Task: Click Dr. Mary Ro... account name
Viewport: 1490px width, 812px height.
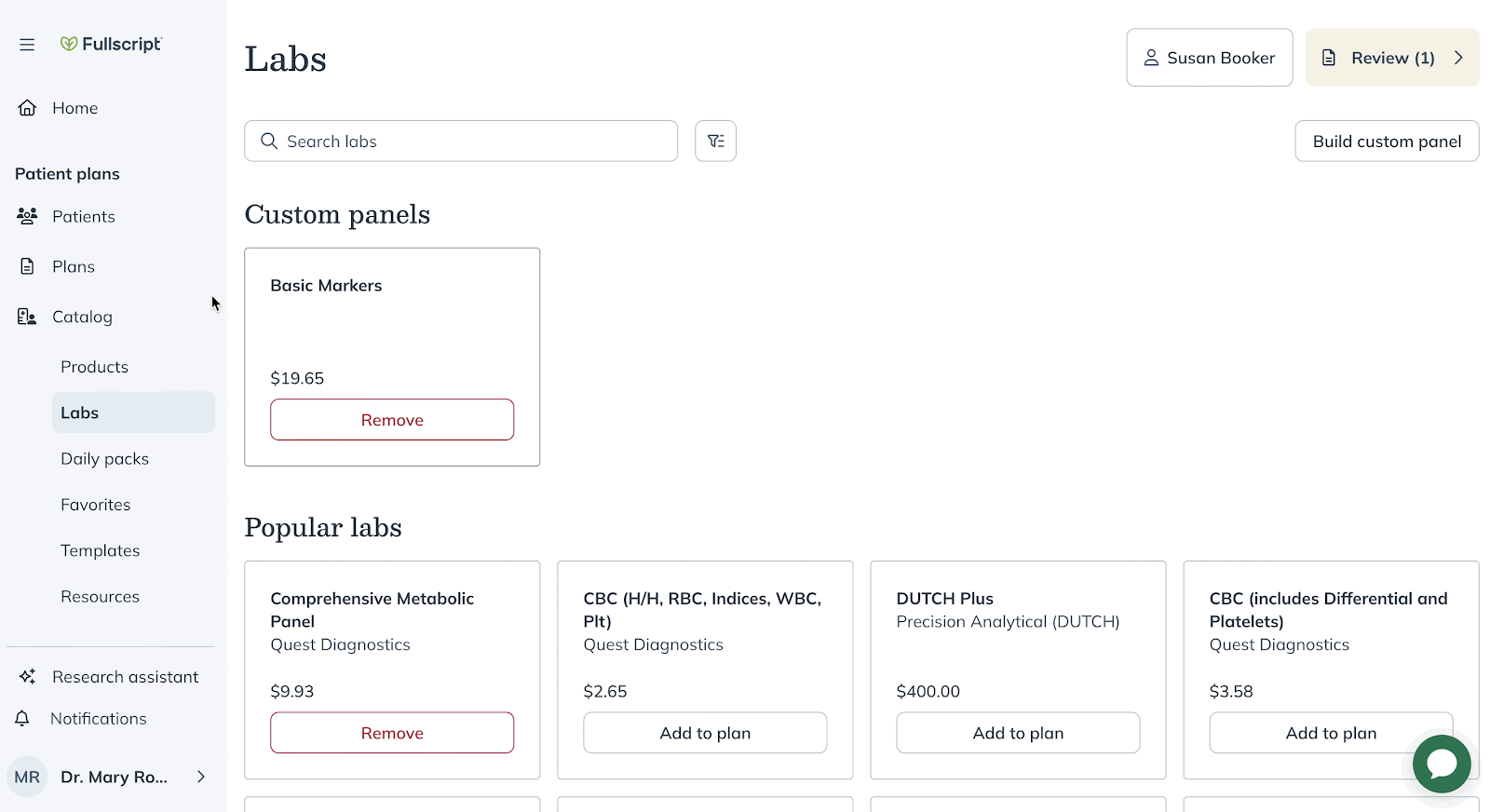Action: pyautogui.click(x=114, y=778)
